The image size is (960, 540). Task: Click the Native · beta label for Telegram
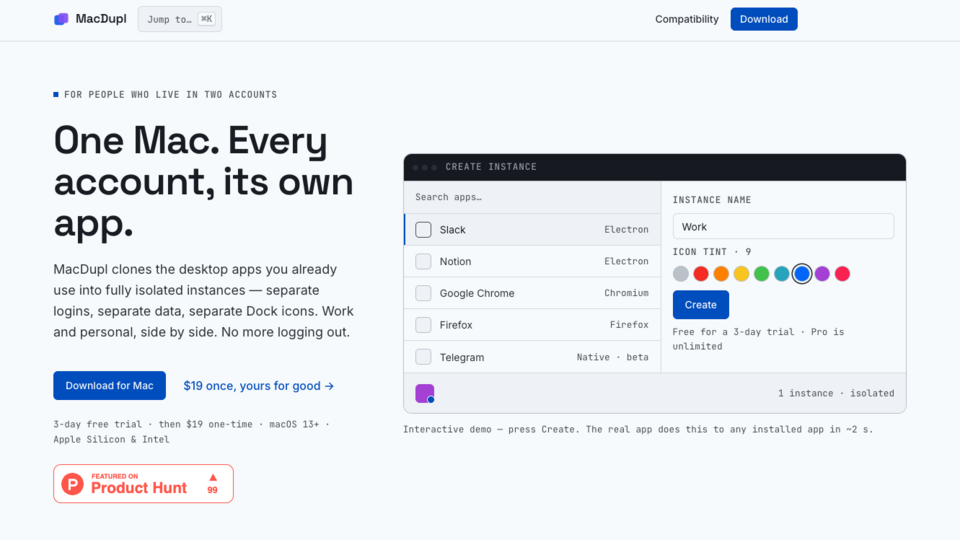tap(612, 357)
